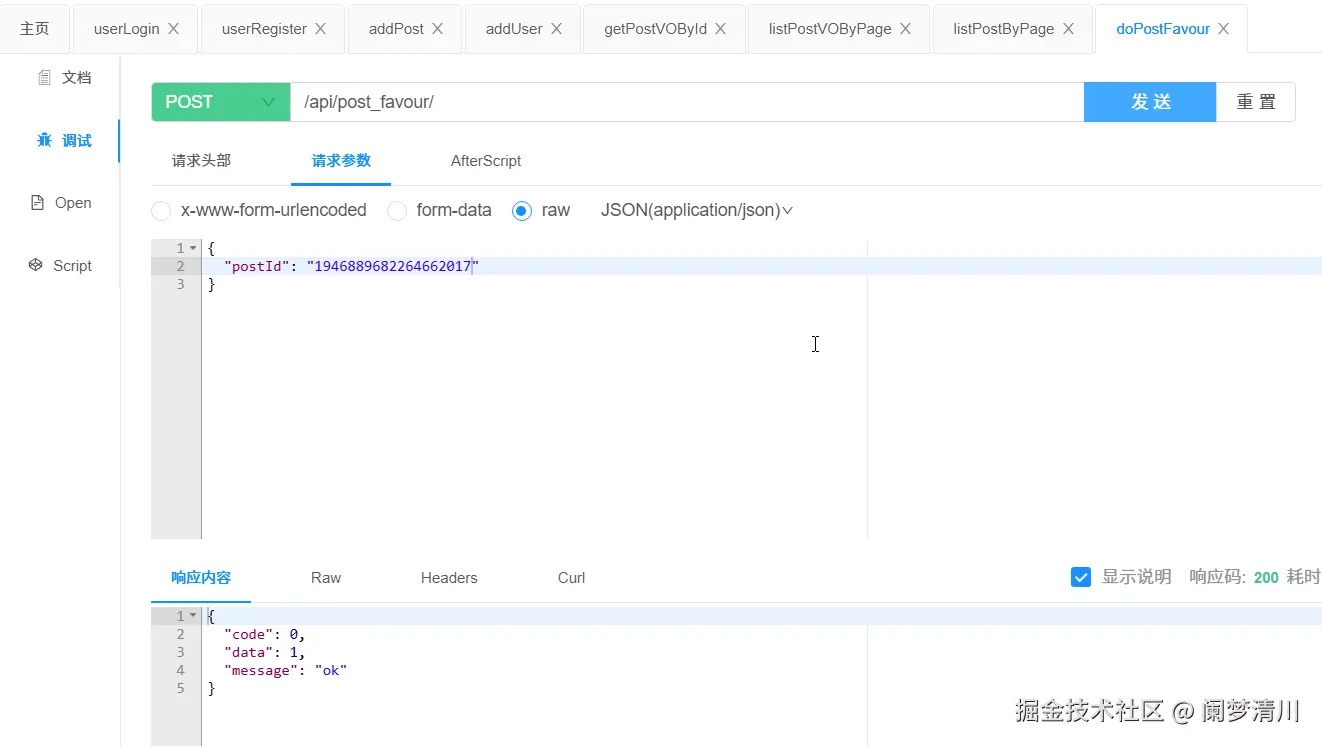Collapse response body fold arrow on line 1
The image size is (1322, 746).
[x=193, y=616]
